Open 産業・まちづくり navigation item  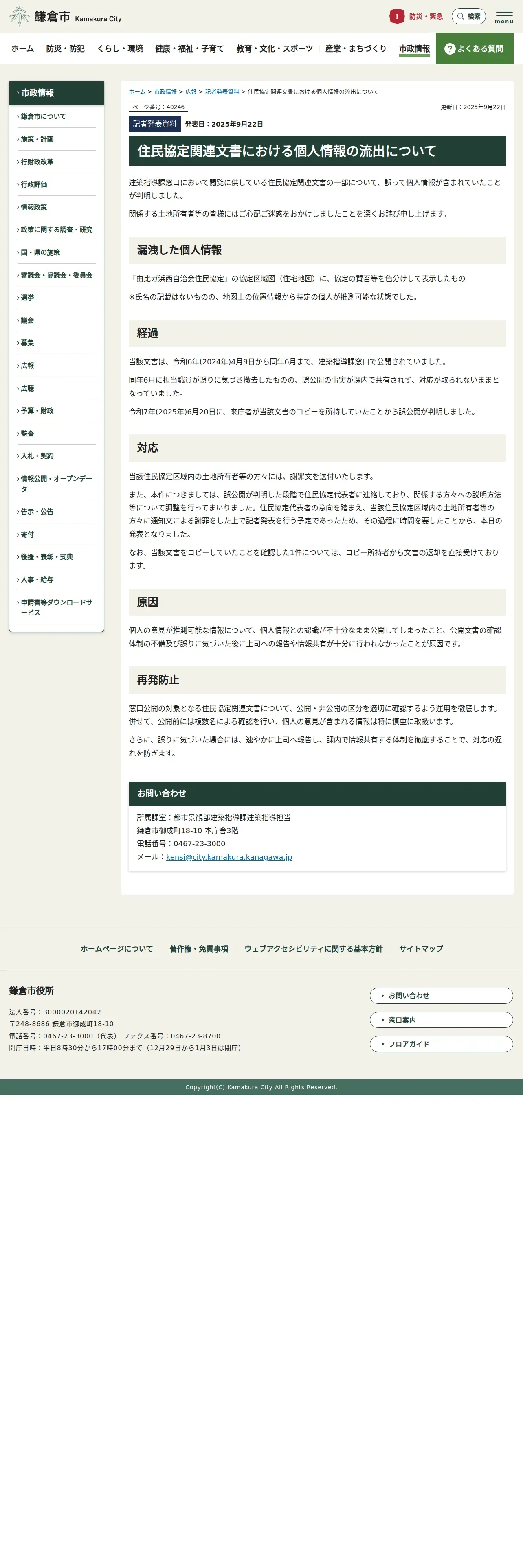click(356, 49)
